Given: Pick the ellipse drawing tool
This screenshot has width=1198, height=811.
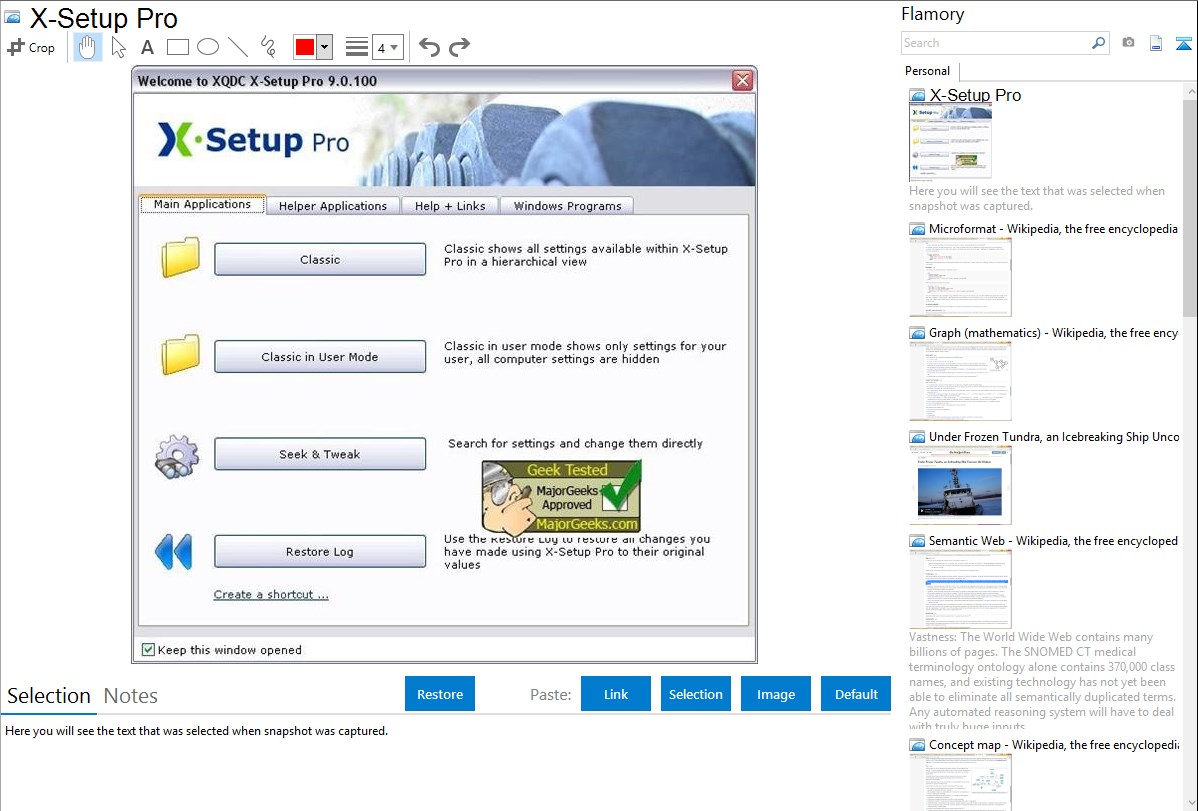Looking at the screenshot, I should pos(208,47).
